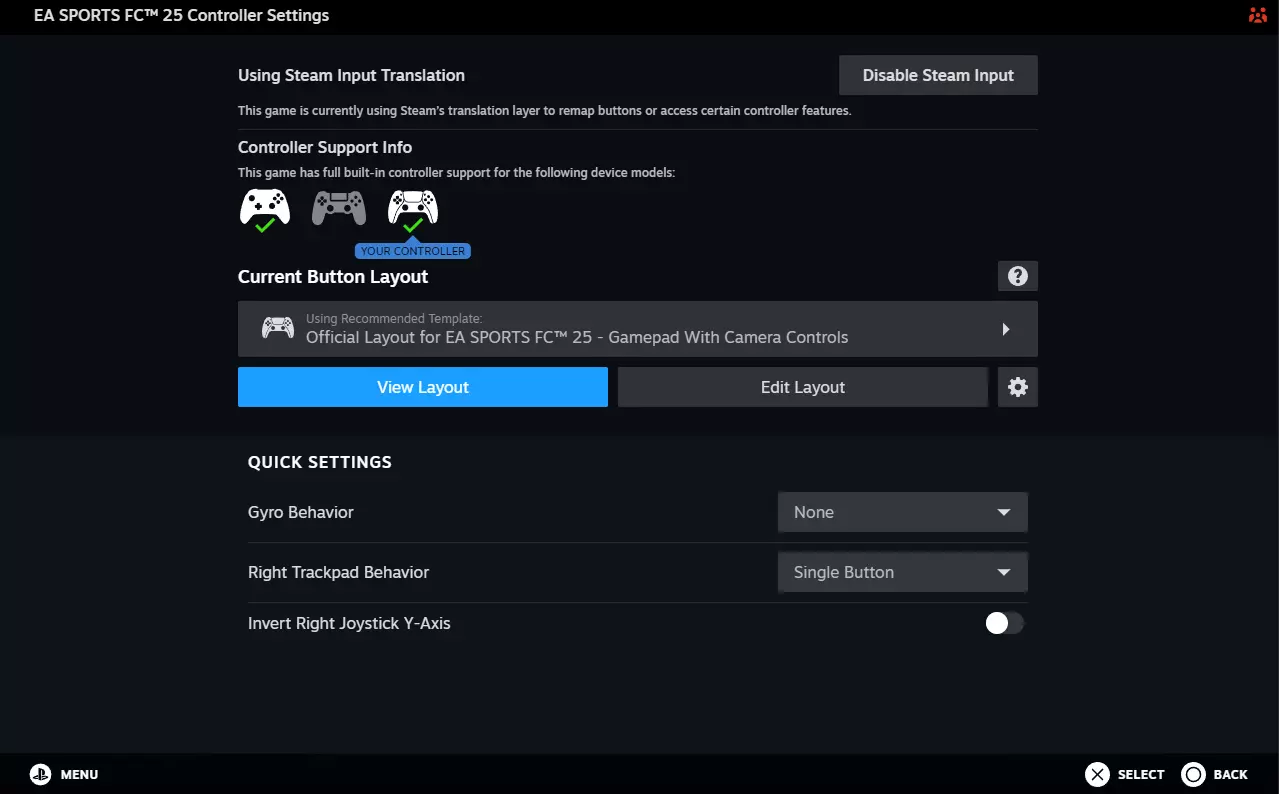
Task: Click the Controller Support Info heading
Action: pyautogui.click(x=325, y=147)
